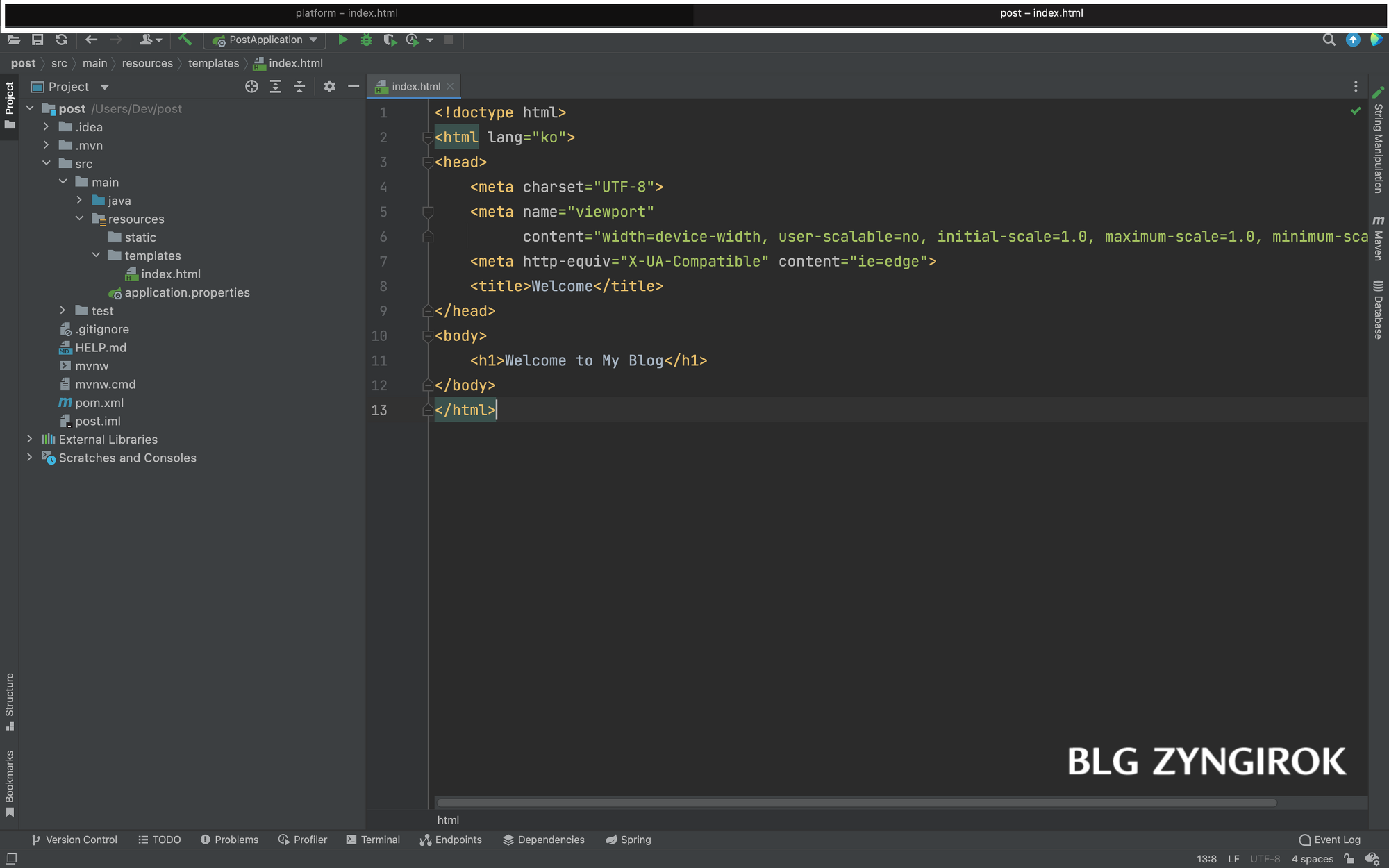The width and height of the screenshot is (1389, 868).
Task: Click the Search Everywhere magnifier icon
Action: tap(1329, 40)
